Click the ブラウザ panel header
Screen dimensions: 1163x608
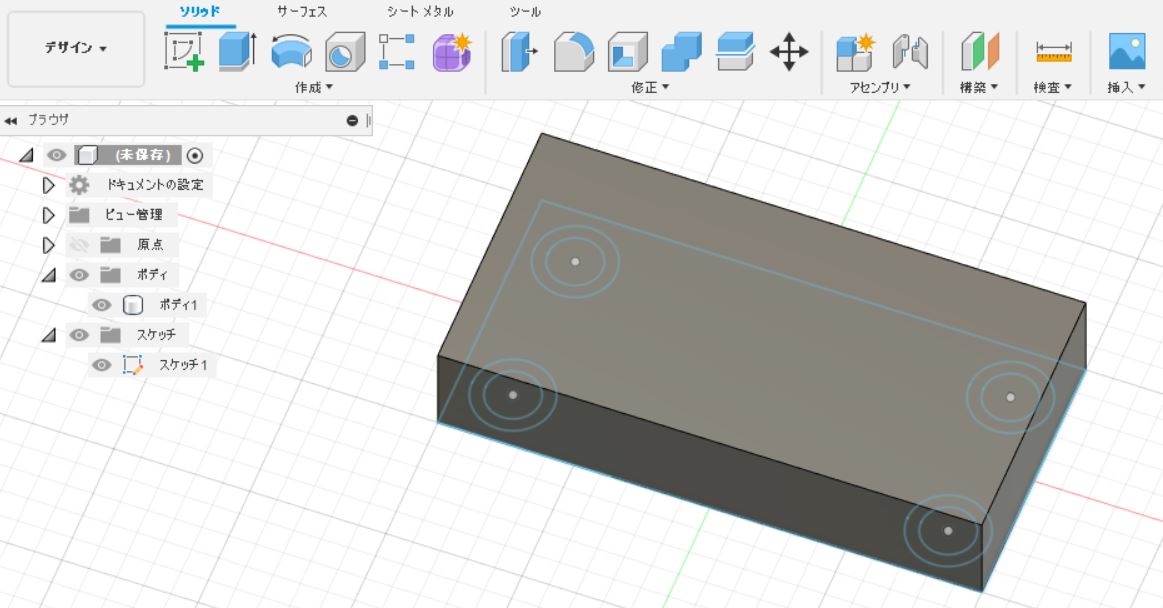click(185, 120)
